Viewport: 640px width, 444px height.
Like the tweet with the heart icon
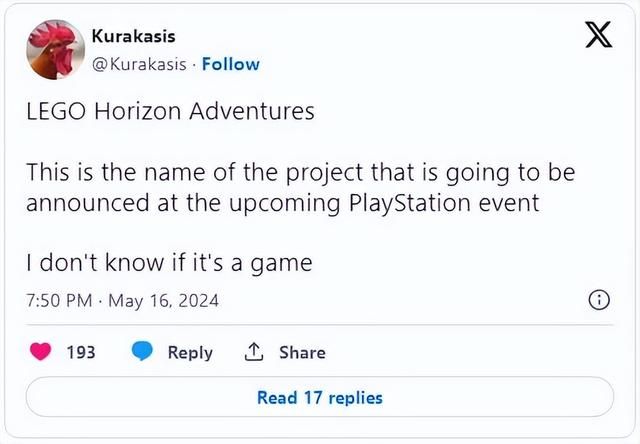(41, 352)
